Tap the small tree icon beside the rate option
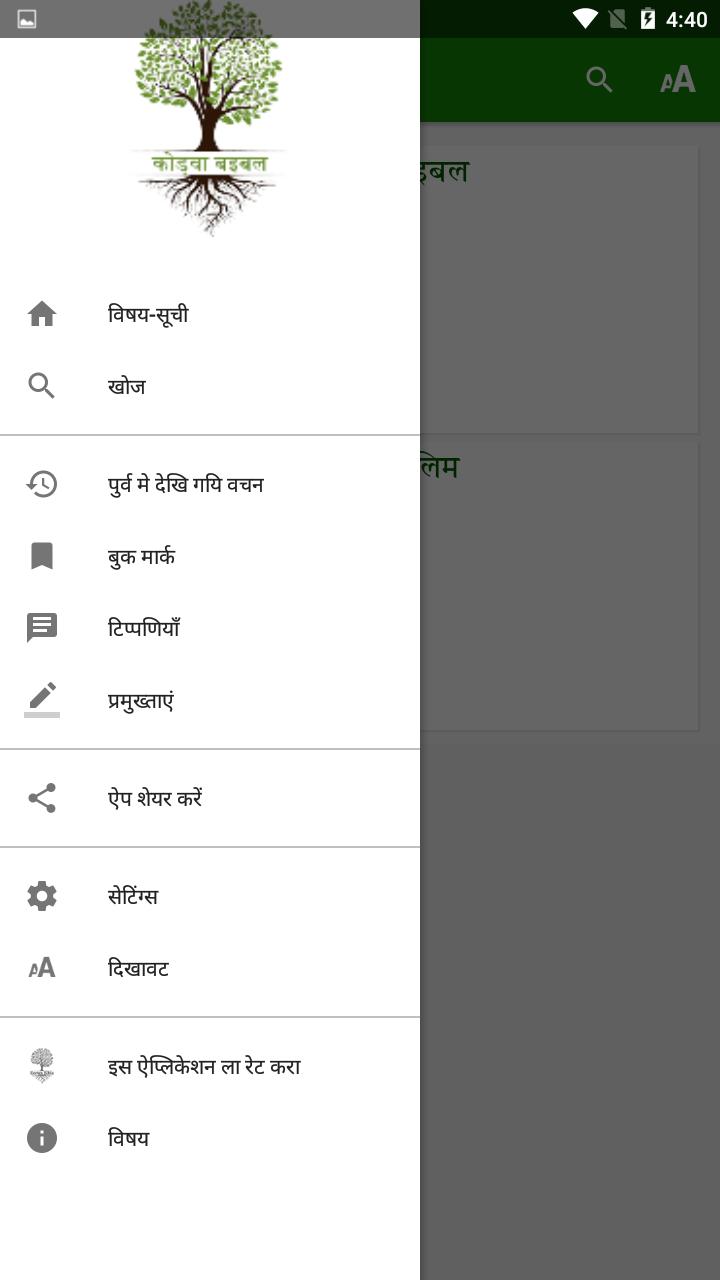720x1280 pixels. [42, 1066]
